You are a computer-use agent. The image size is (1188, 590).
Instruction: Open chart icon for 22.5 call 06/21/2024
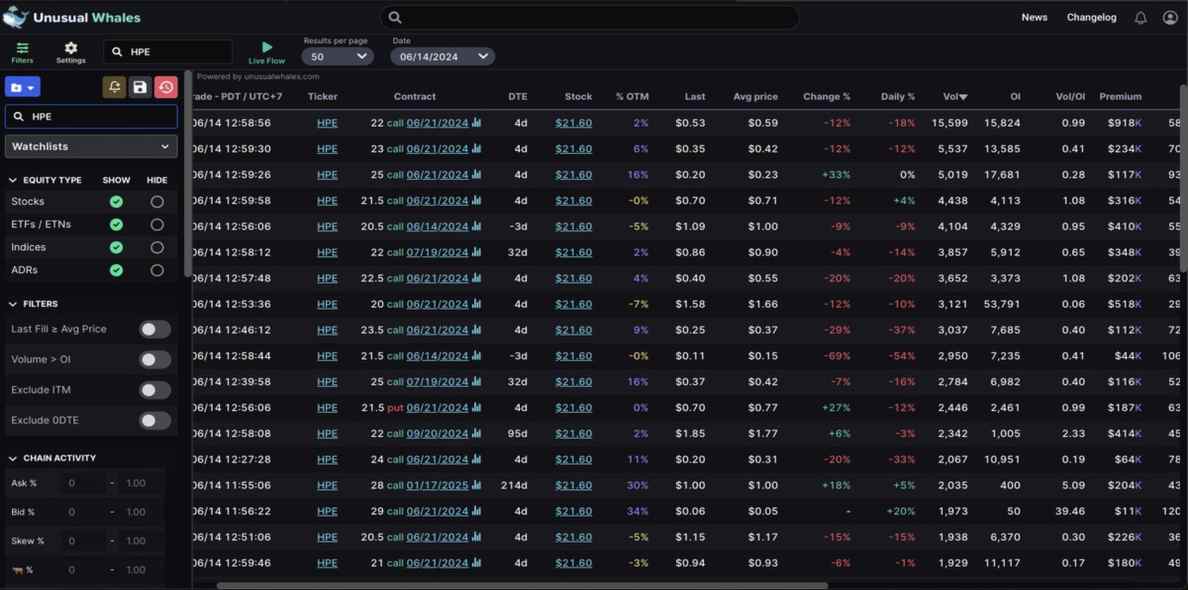click(477, 278)
